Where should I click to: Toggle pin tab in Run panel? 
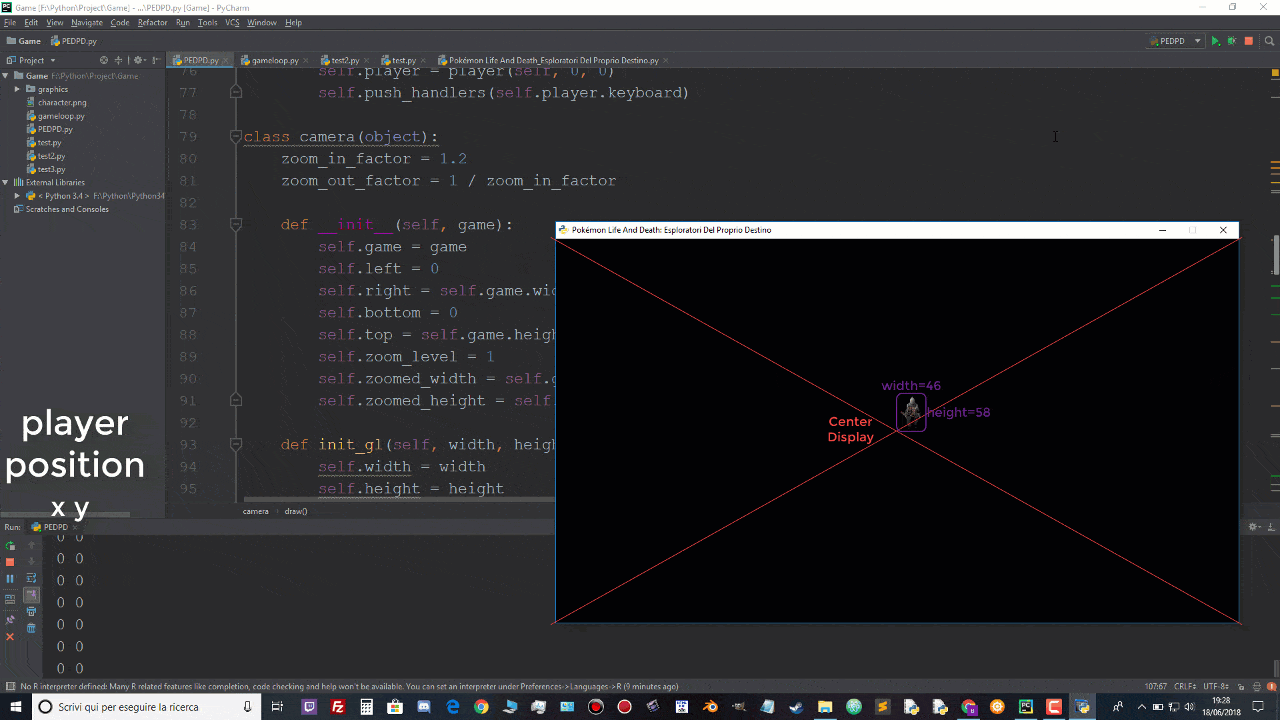coord(10,620)
